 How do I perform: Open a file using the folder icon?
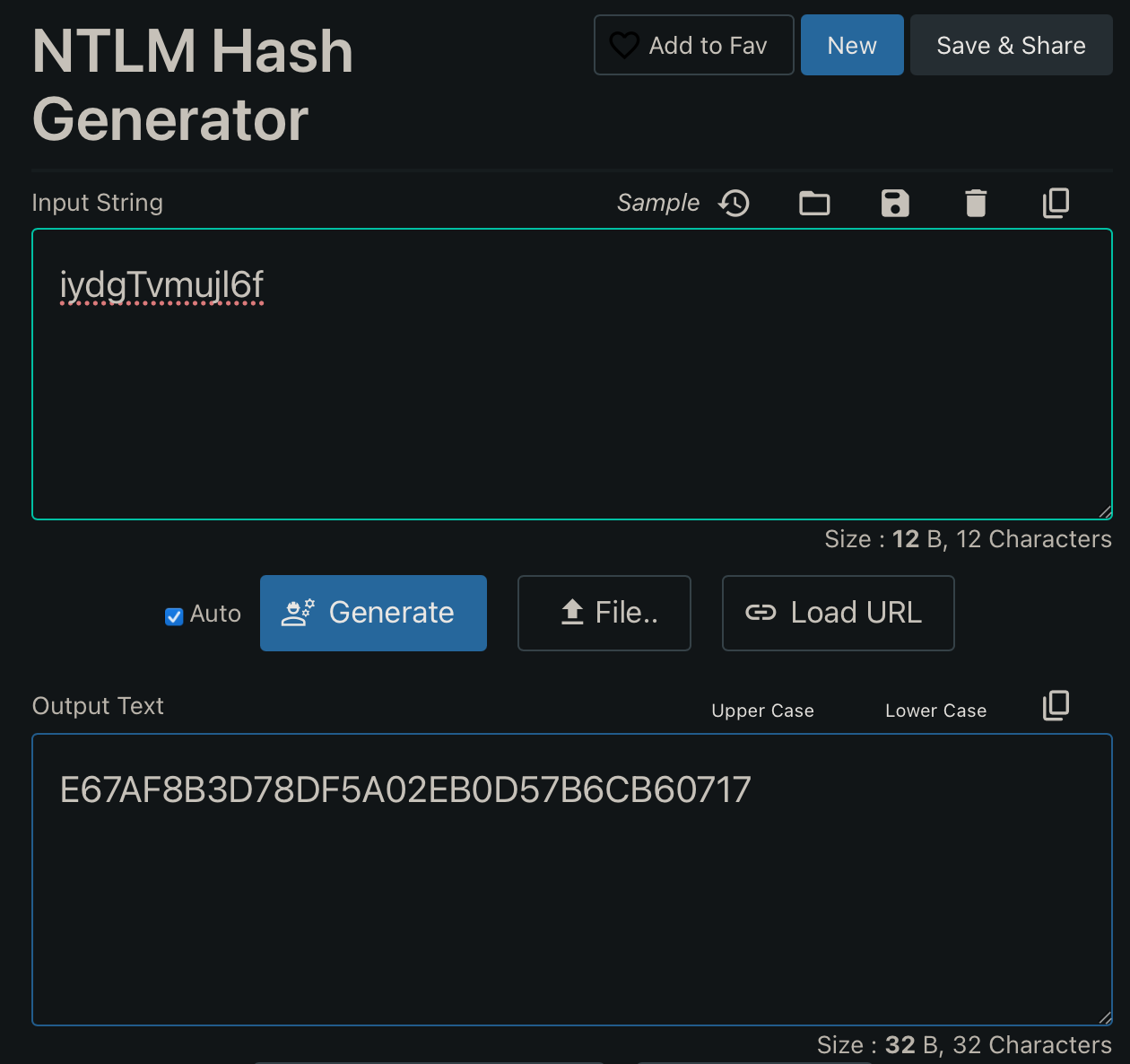pos(814,204)
